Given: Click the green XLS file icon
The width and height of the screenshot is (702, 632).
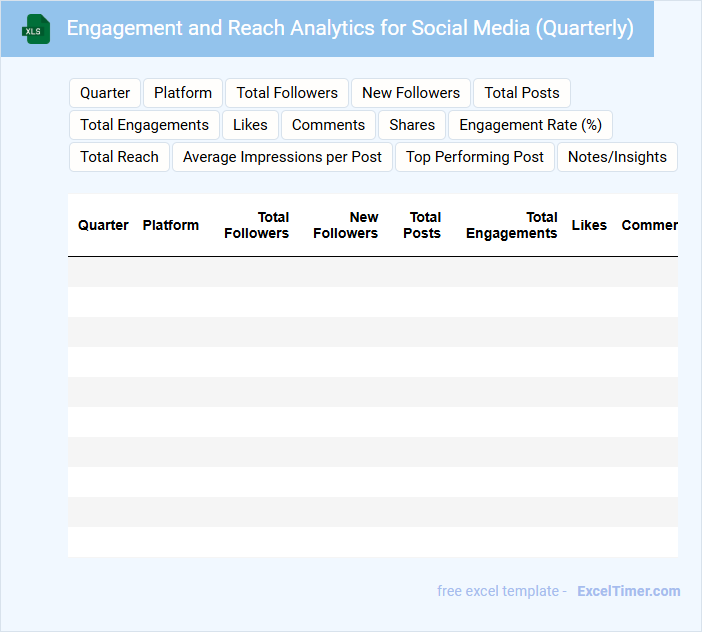Looking at the screenshot, I should click(x=37, y=29).
